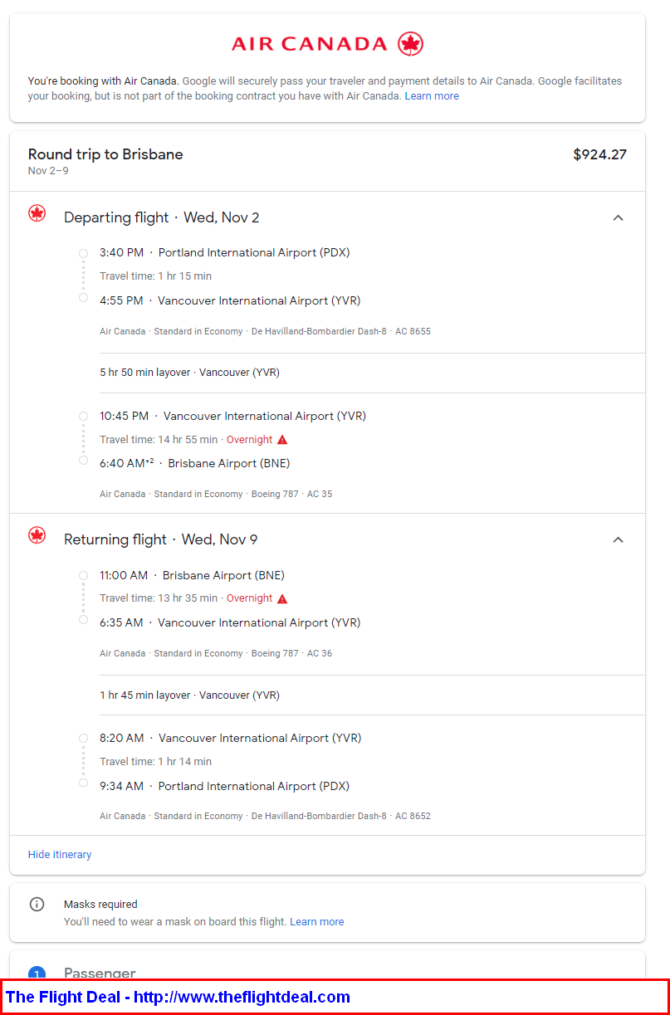Open Learn more about booking with Air Canada

(x=432, y=96)
